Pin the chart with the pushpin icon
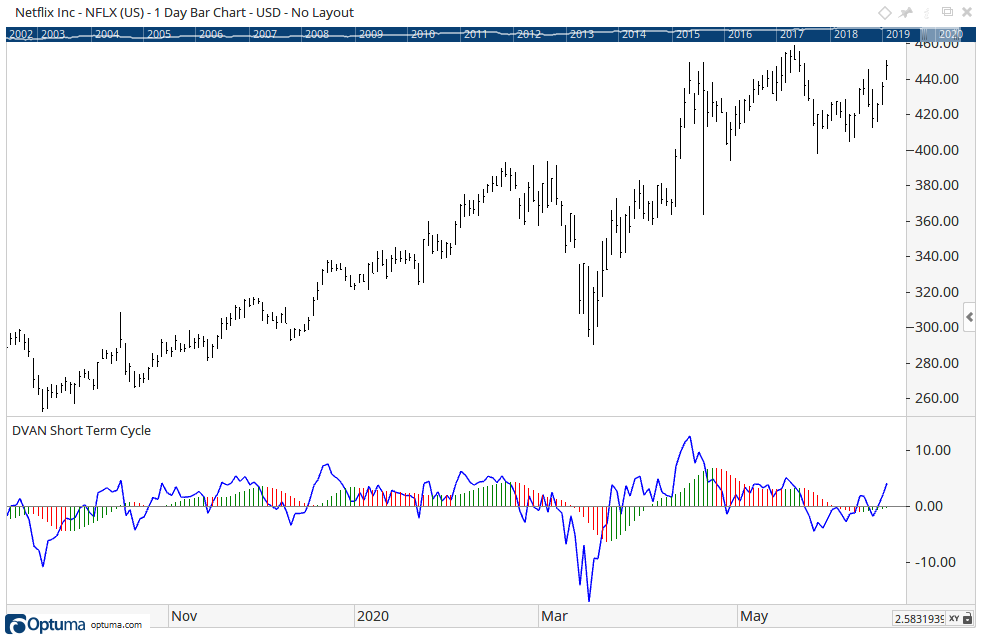 (906, 13)
